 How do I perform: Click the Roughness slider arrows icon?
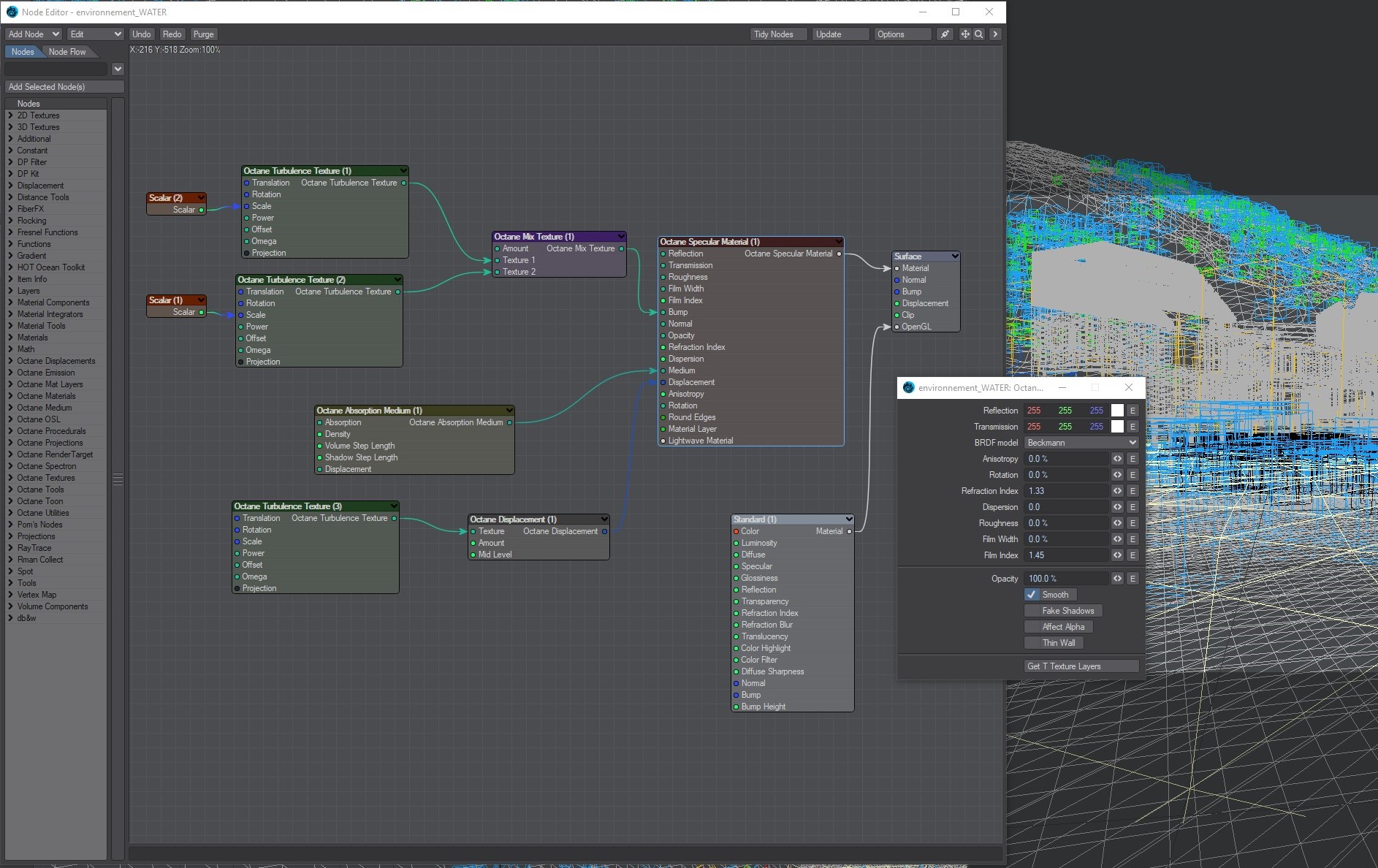click(x=1117, y=523)
